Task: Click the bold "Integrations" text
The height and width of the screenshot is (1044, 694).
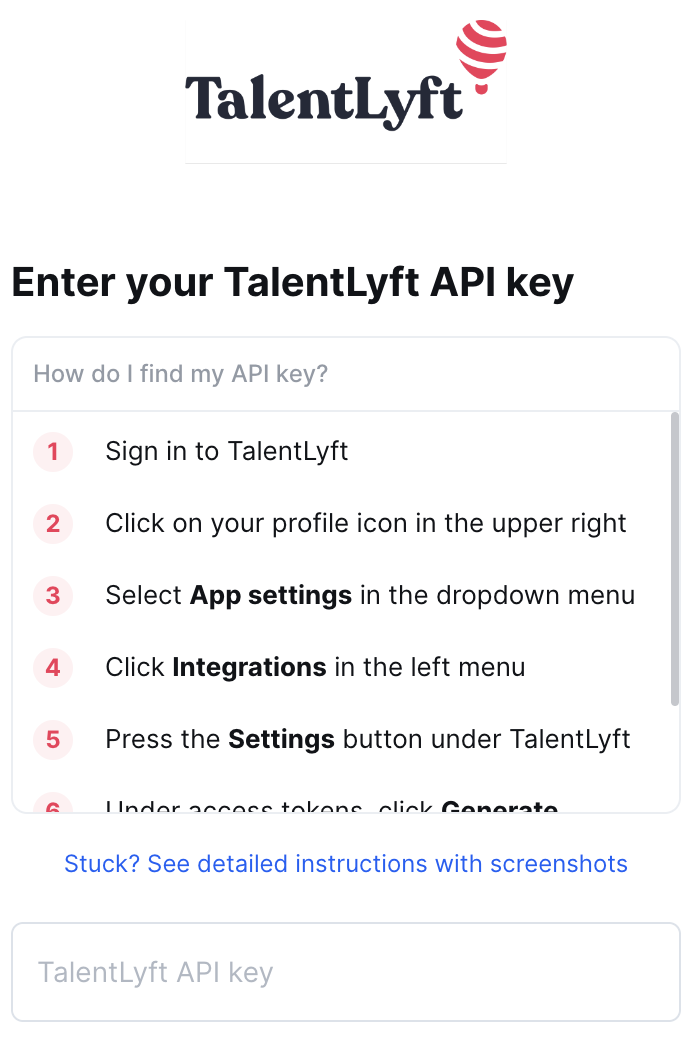Action: tap(249, 668)
